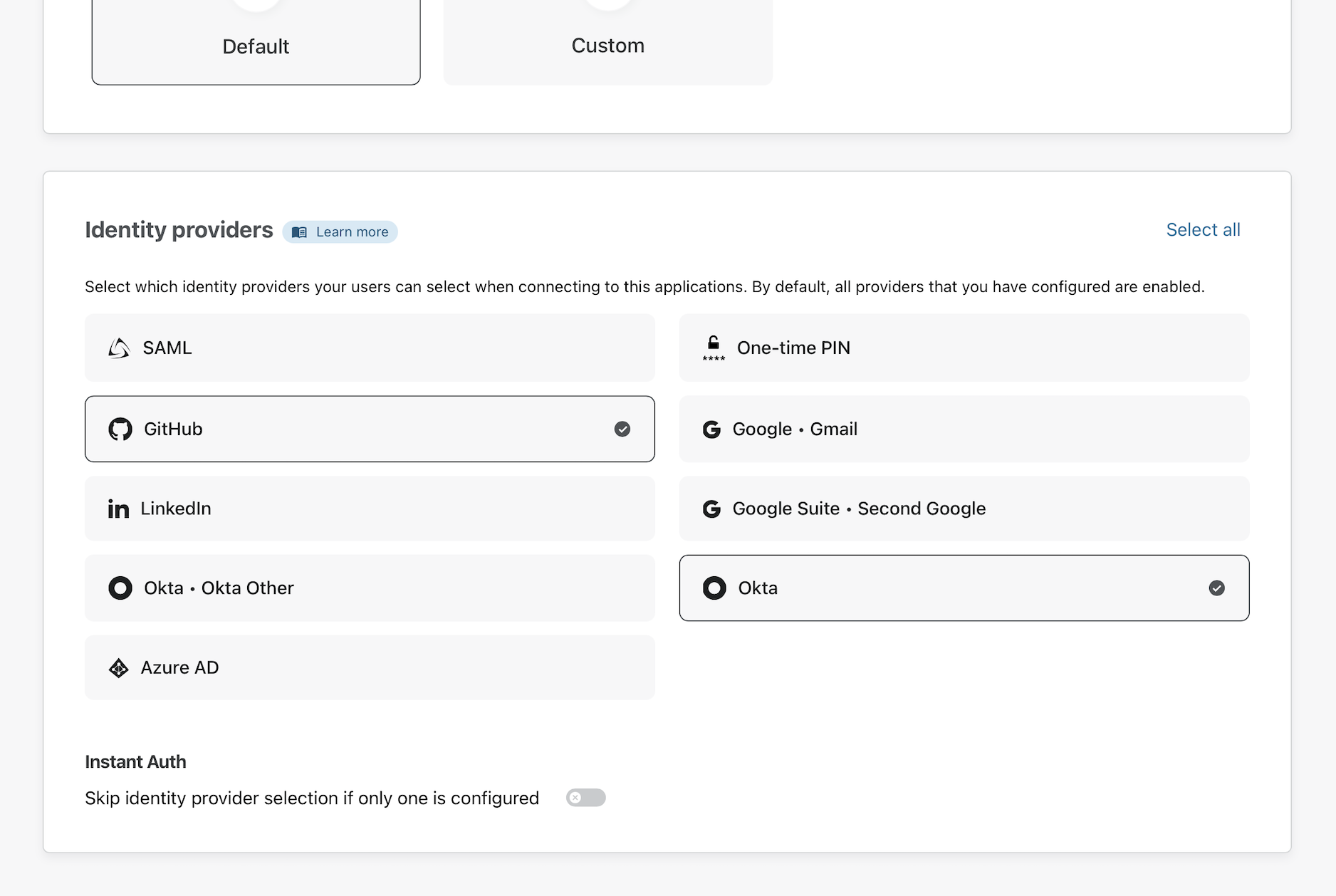Click the Okta Other ring icon
Screen dimensions: 1336x896
(120, 588)
